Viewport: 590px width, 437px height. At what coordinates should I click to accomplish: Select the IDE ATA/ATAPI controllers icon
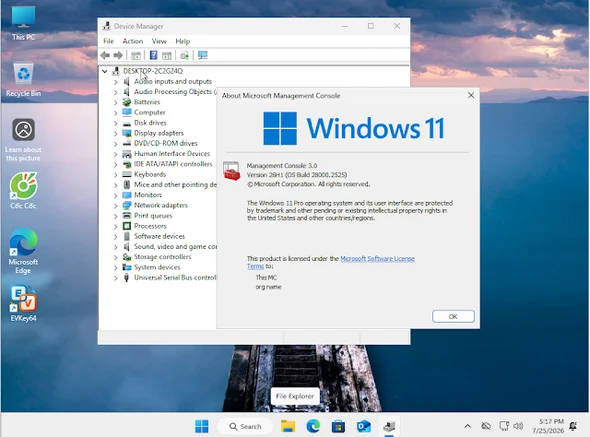click(x=127, y=164)
